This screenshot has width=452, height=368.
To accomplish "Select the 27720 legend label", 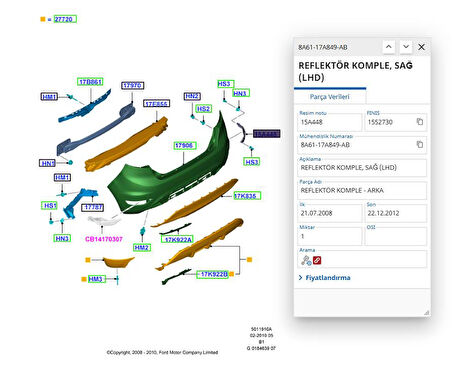I will click(x=65, y=19).
